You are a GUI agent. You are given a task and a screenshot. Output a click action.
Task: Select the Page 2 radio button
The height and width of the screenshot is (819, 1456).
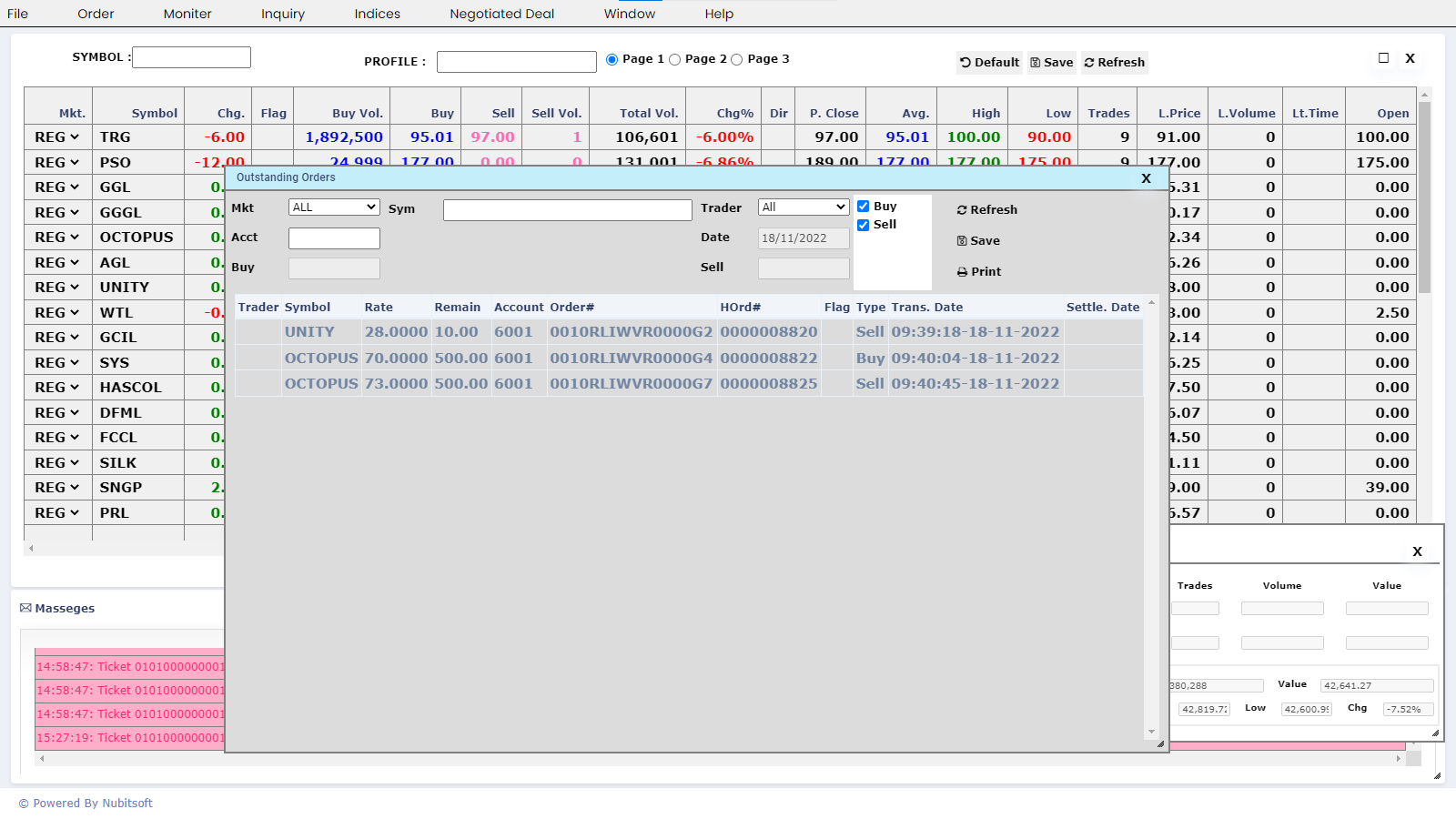tap(675, 60)
